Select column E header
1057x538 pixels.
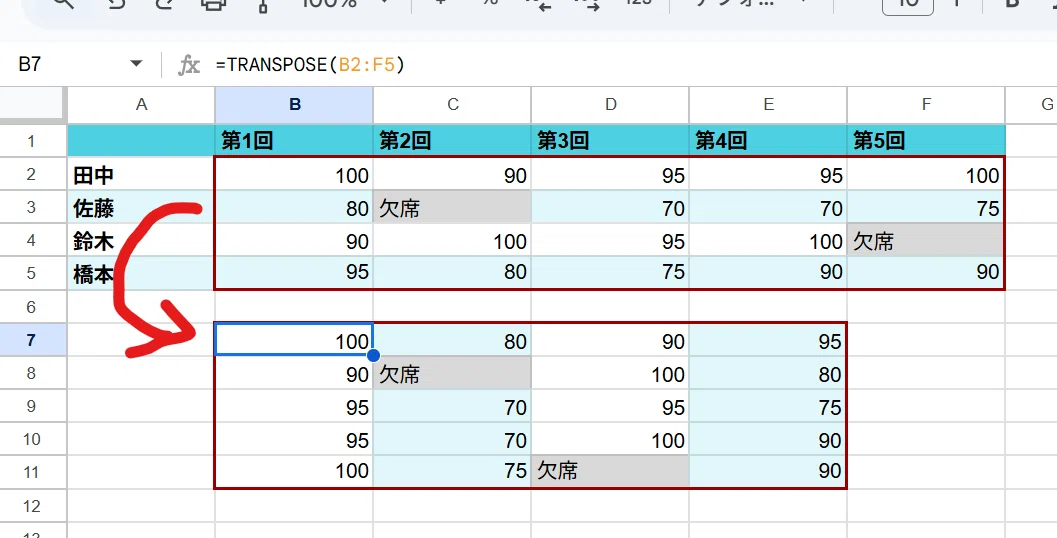click(x=768, y=104)
